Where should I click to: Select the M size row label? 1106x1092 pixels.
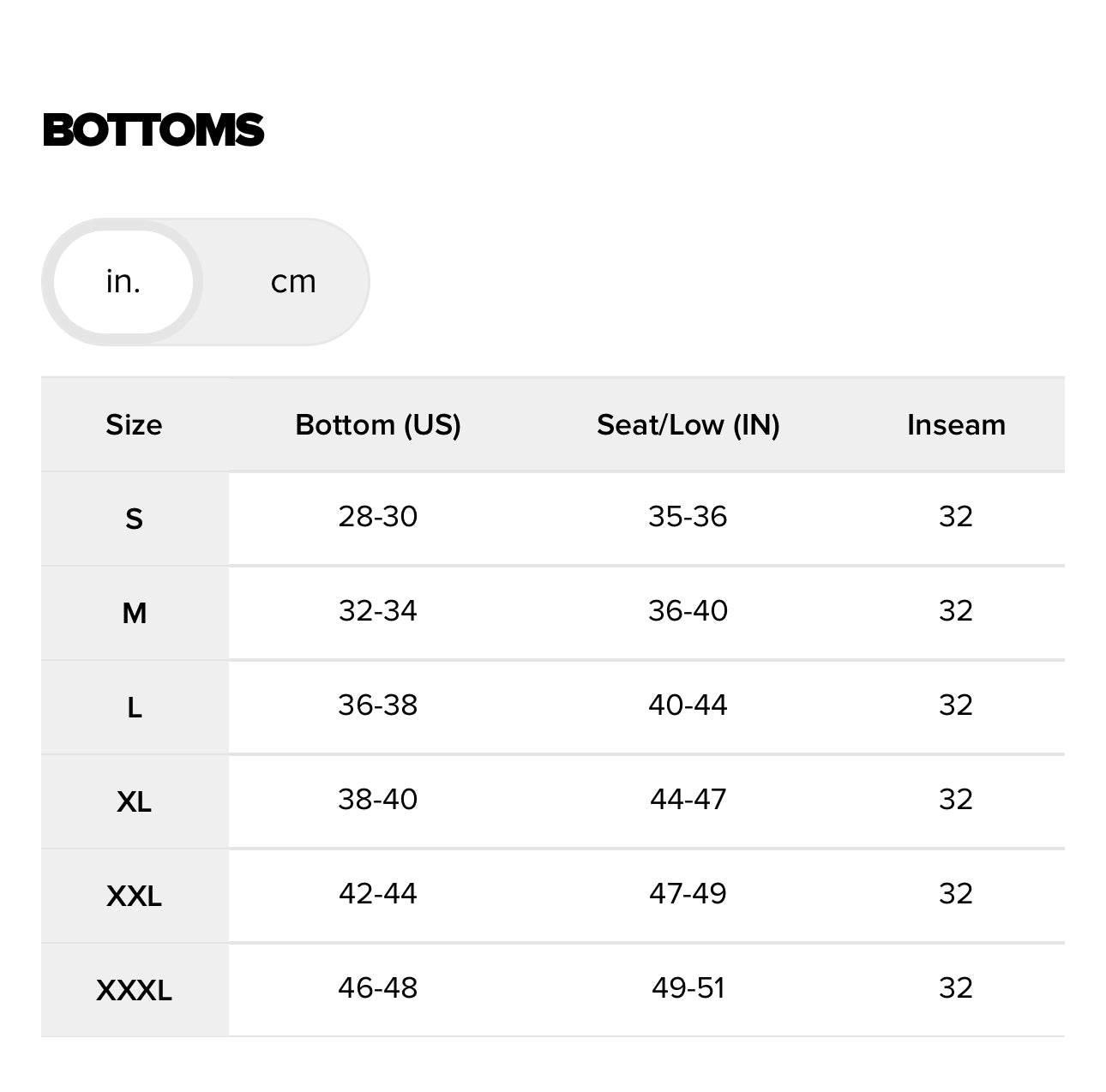[134, 613]
